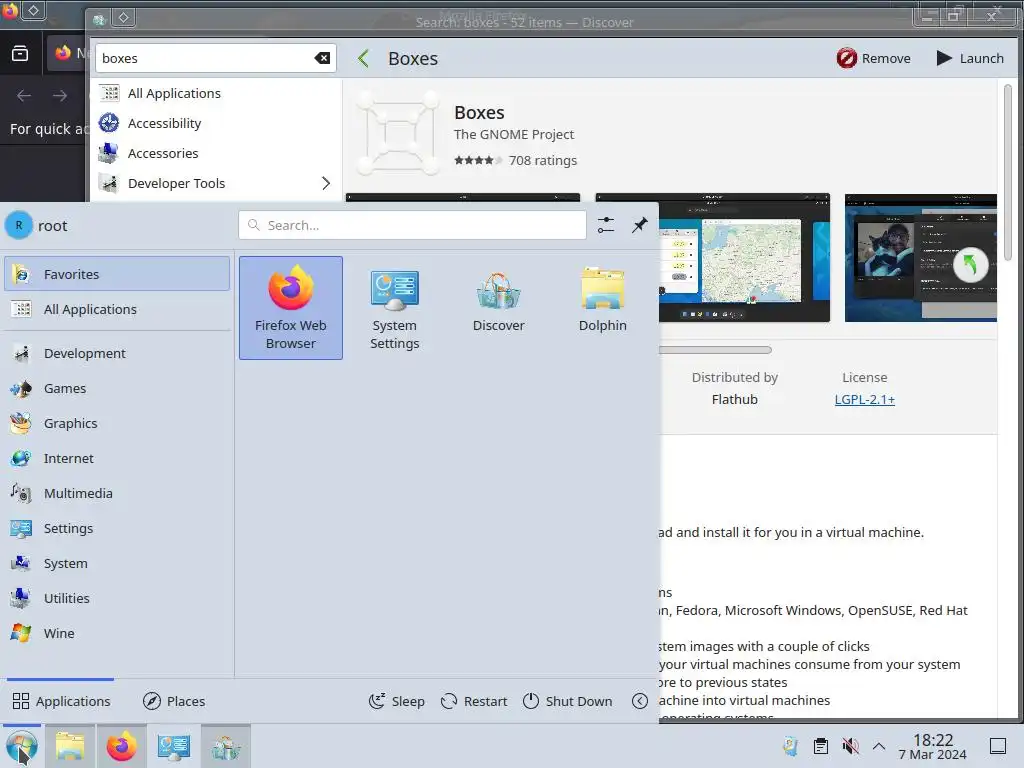The height and width of the screenshot is (768, 1024).
Task: Select All Applications in Discover sidebar
Action: coord(216,93)
